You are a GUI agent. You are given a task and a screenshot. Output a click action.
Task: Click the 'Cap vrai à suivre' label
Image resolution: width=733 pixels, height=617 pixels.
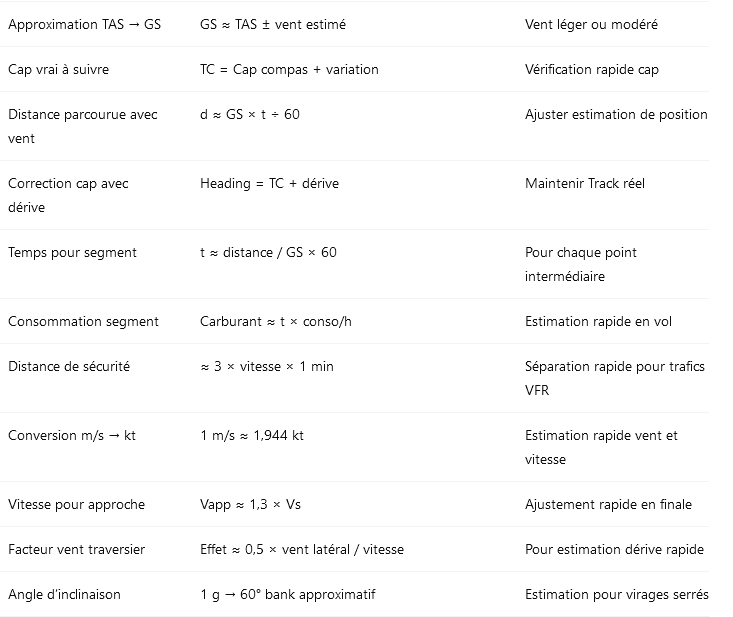pyautogui.click(x=58, y=69)
